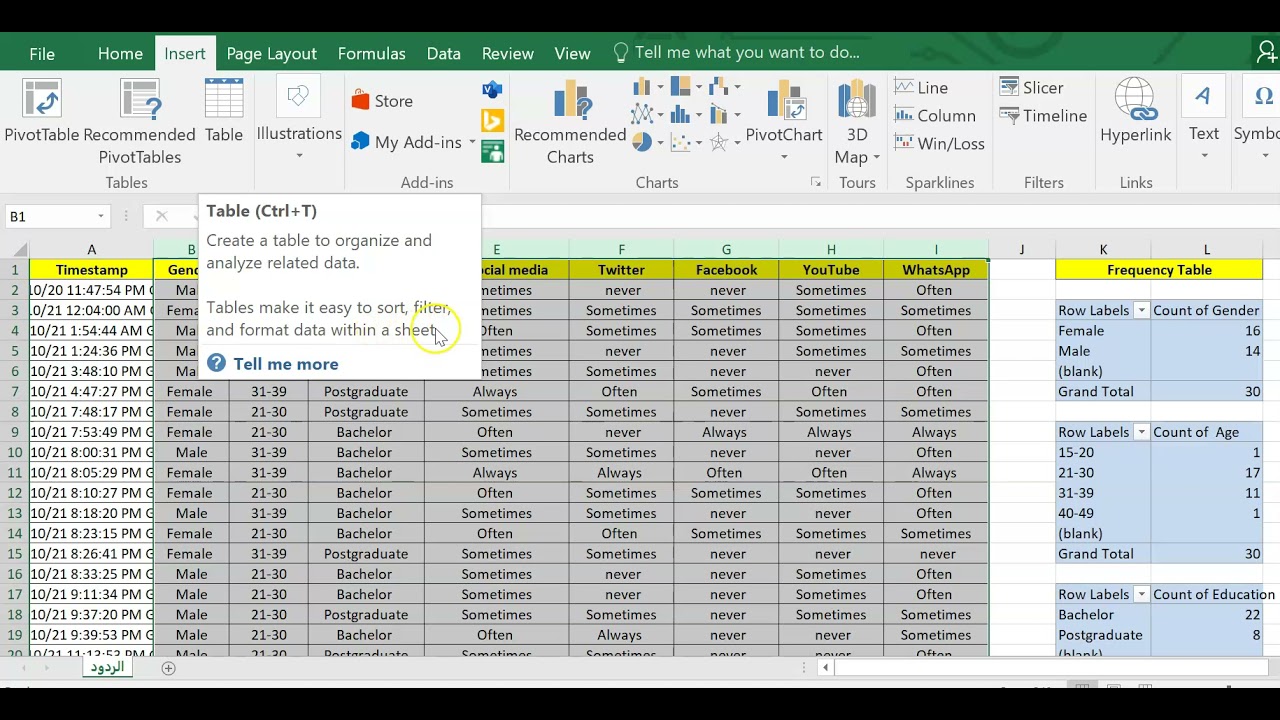Insert a Line sparkline
This screenshot has width=1280, height=720.
tap(921, 88)
